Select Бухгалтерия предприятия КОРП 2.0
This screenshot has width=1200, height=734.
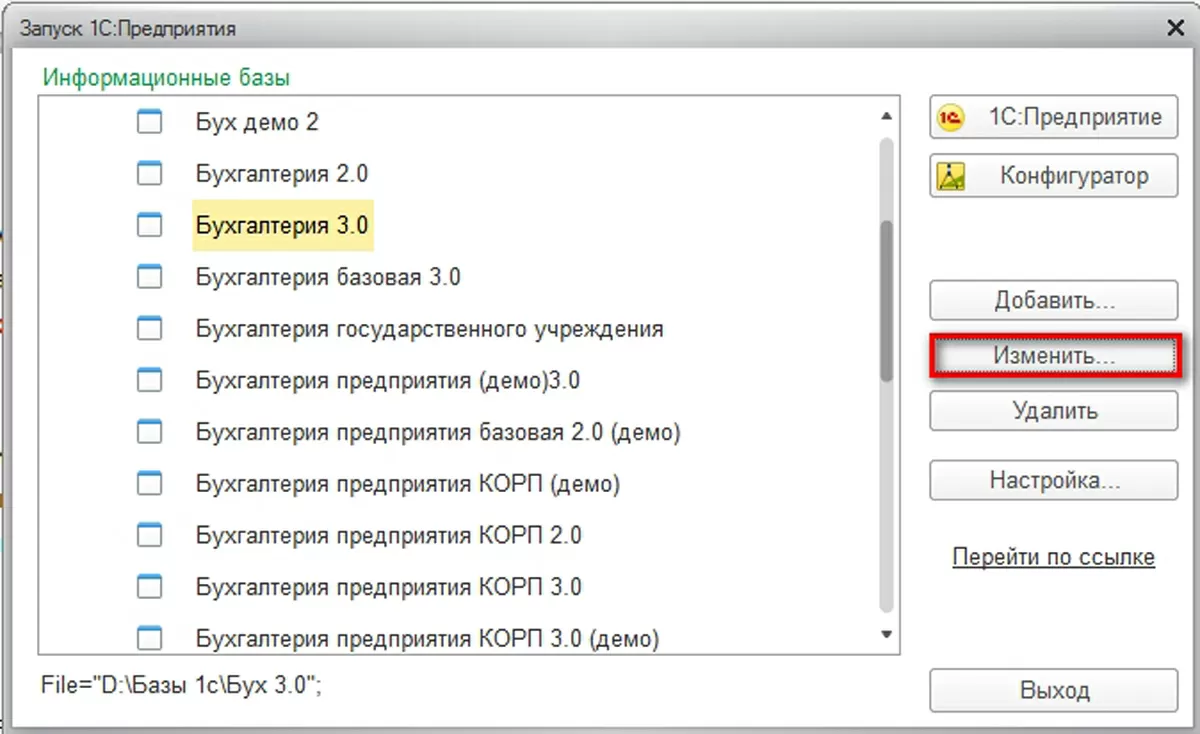tap(389, 535)
